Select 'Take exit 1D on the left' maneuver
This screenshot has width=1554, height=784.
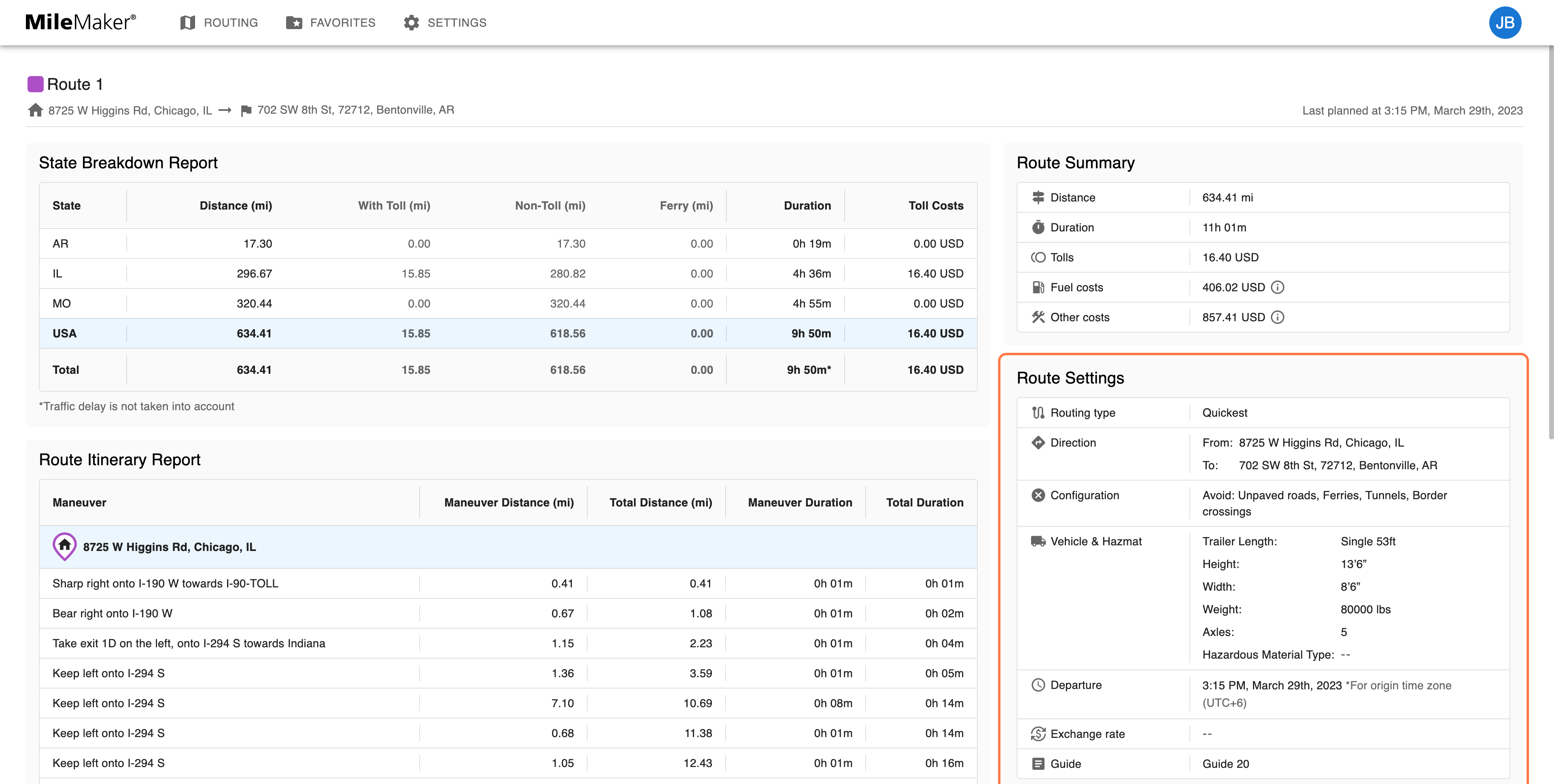coord(508,644)
